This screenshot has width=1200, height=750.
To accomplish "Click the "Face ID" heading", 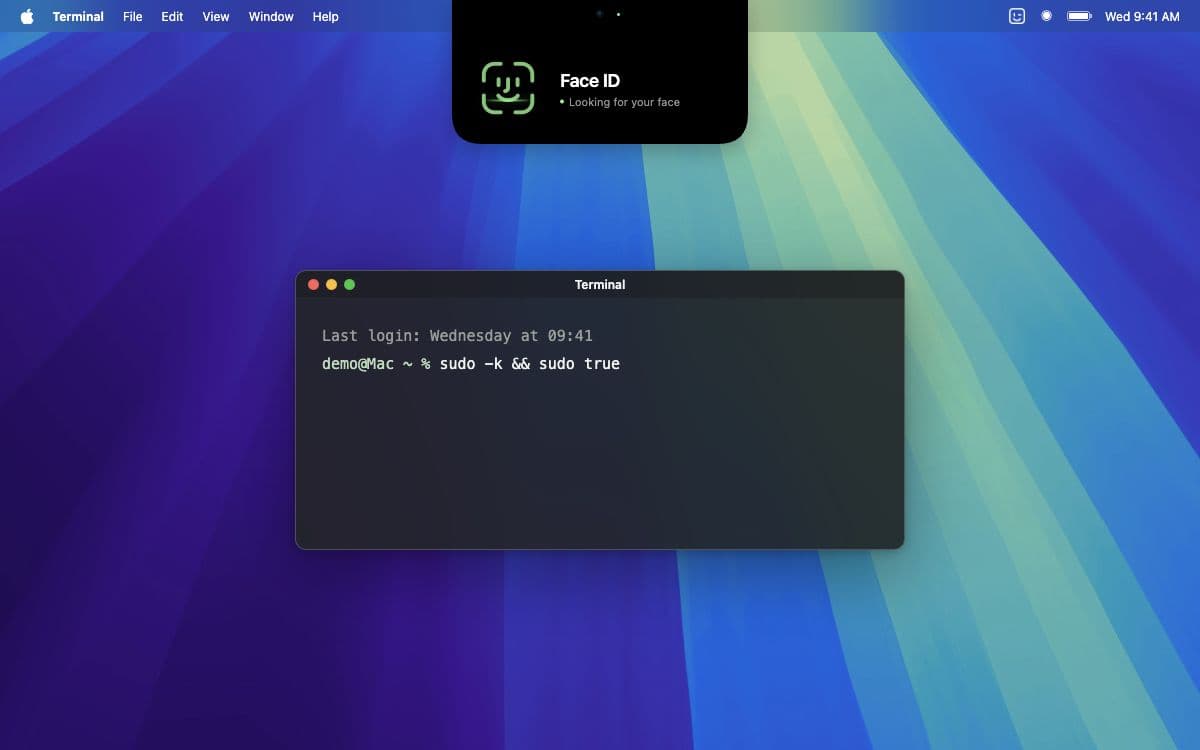I will click(590, 81).
